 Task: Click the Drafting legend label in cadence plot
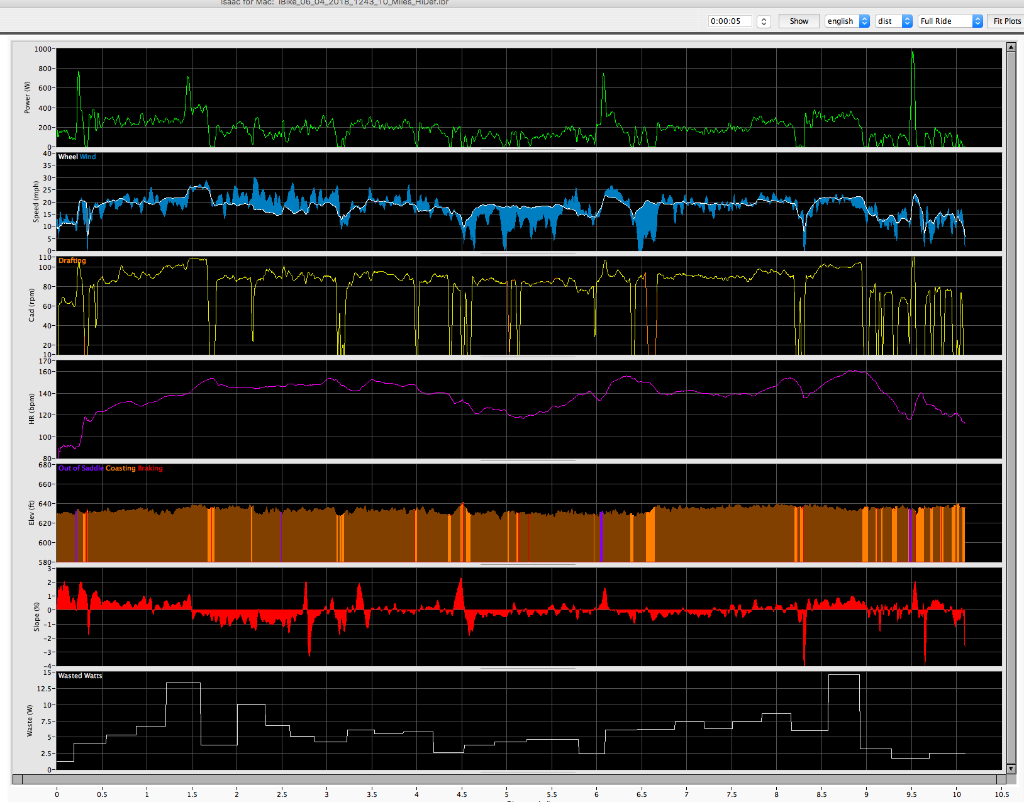pyautogui.click(x=72, y=261)
